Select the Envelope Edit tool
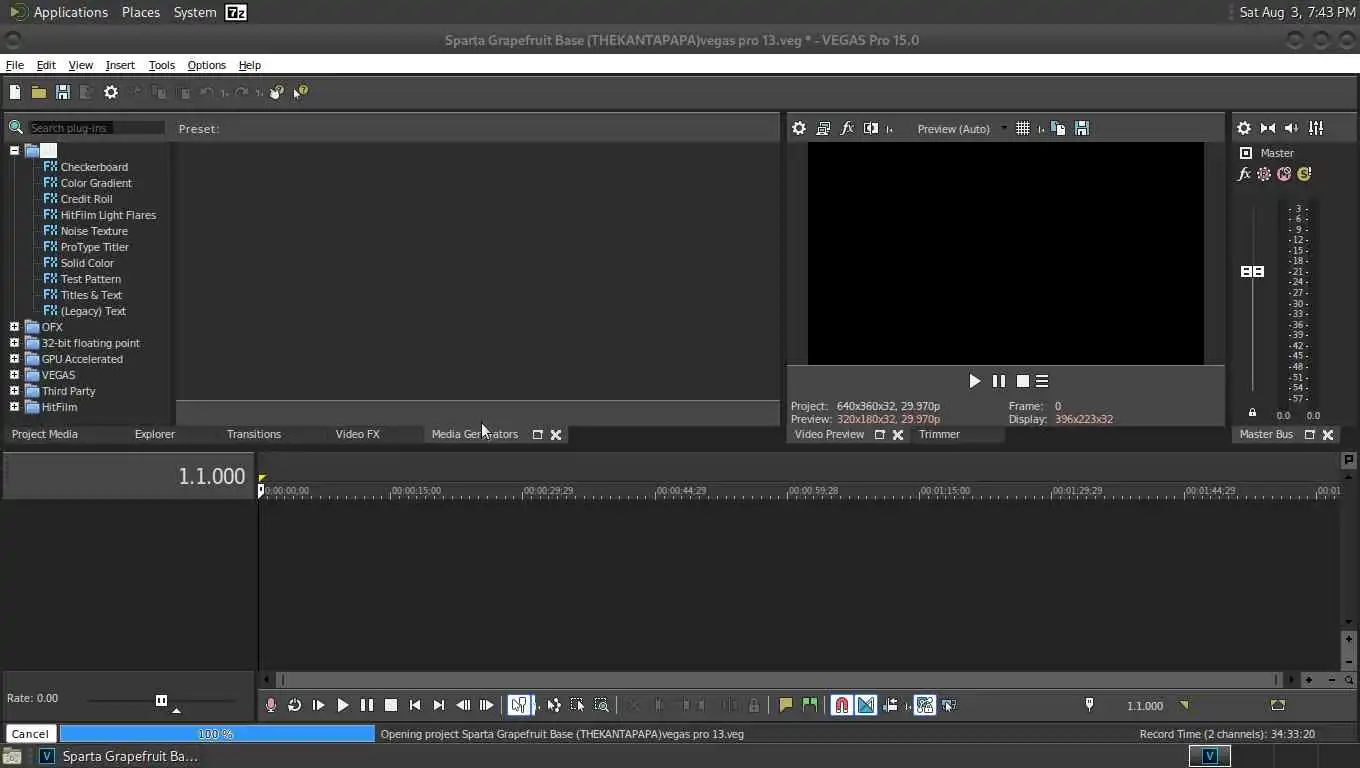 (x=554, y=705)
